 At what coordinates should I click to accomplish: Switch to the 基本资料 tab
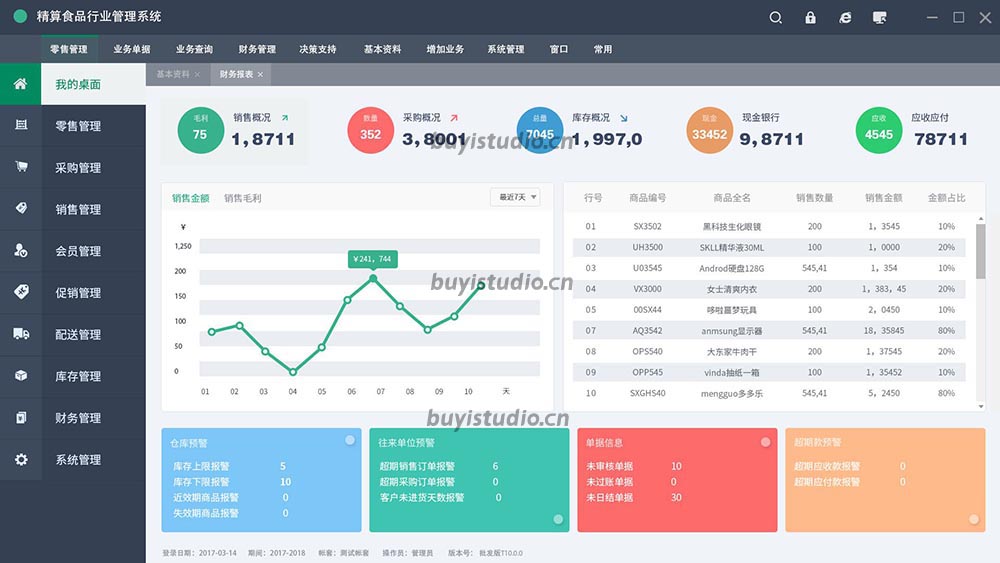point(173,75)
